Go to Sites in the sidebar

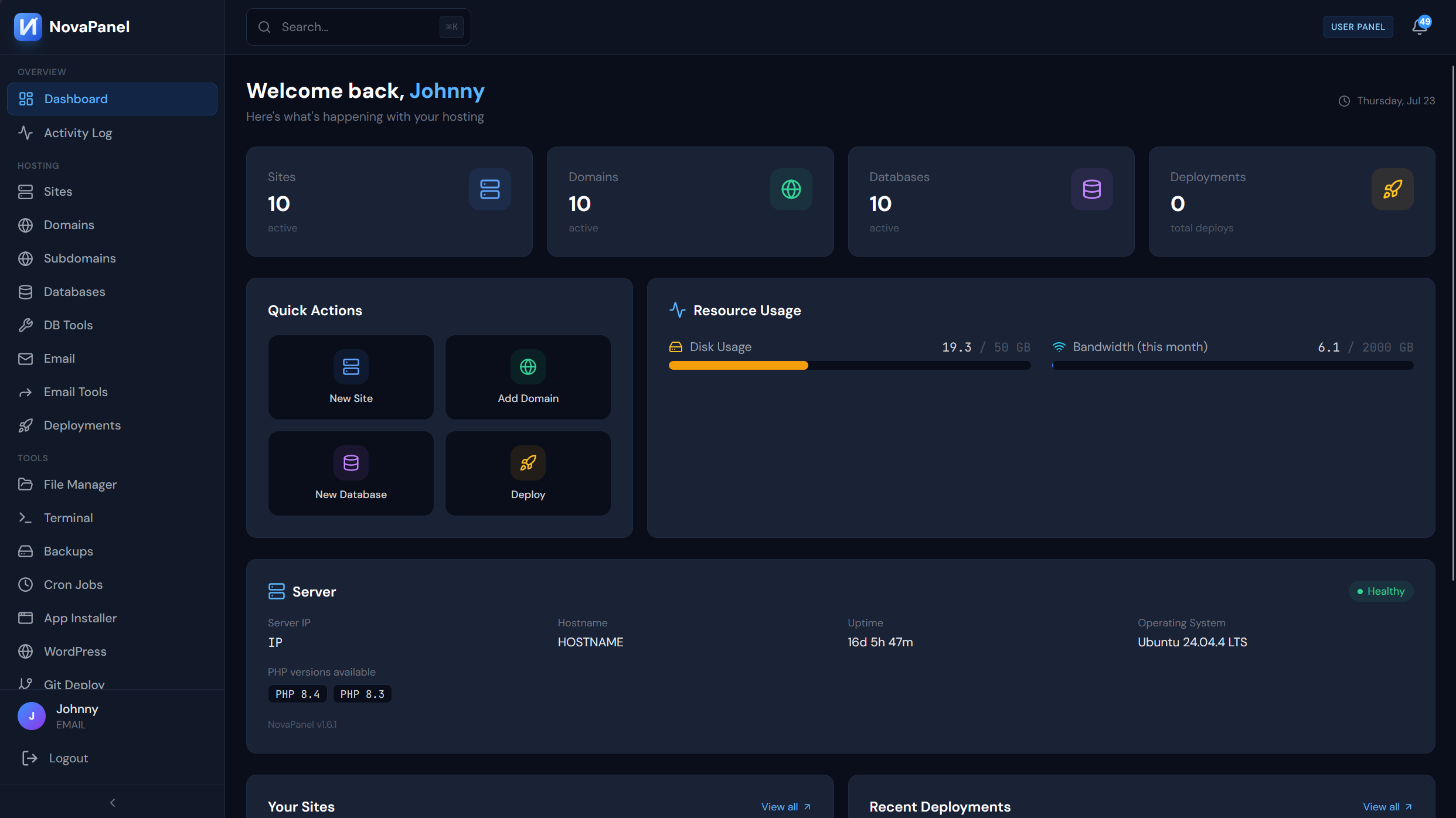point(112,192)
